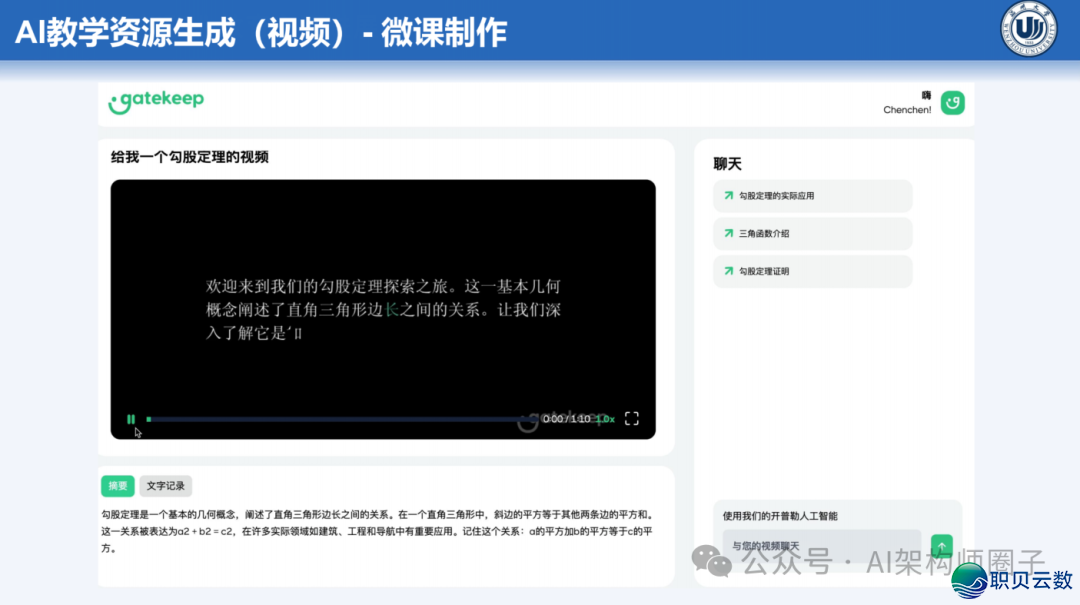Select the 三角函数介绍 chat suggestion

tap(812, 233)
